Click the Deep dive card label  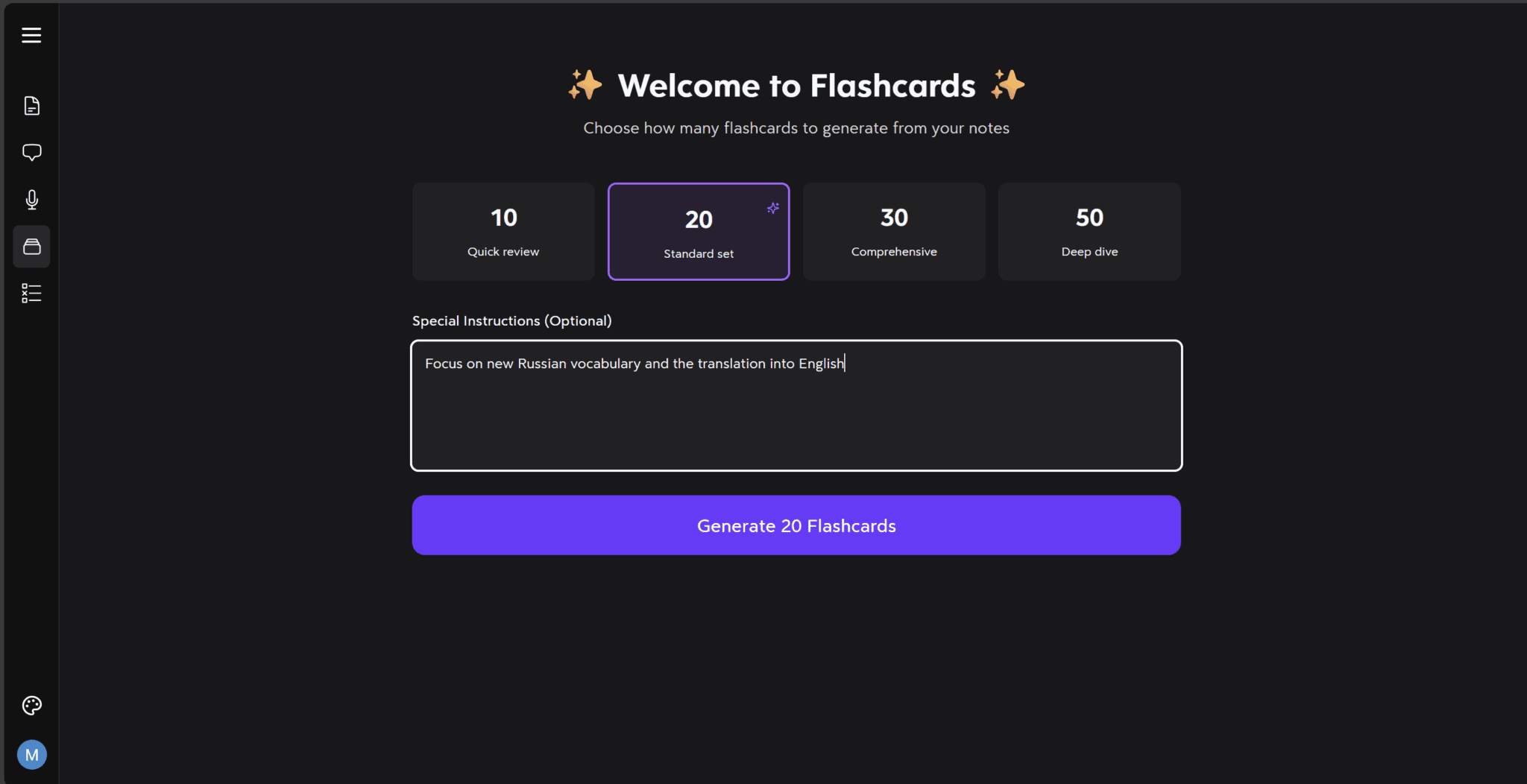[x=1089, y=251]
